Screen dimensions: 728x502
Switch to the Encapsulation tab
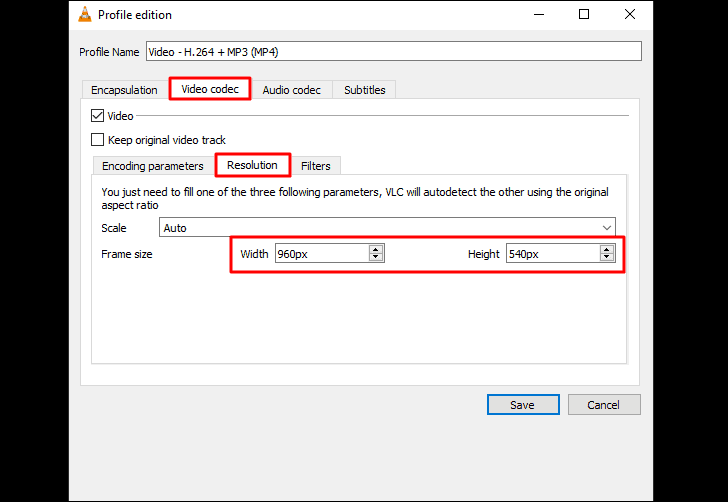click(x=124, y=90)
